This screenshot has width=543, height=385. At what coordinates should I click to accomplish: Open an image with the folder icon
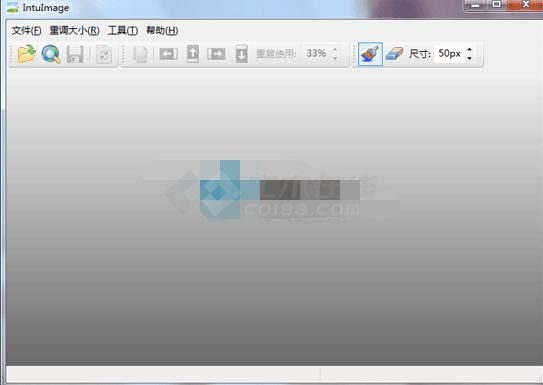[27, 54]
